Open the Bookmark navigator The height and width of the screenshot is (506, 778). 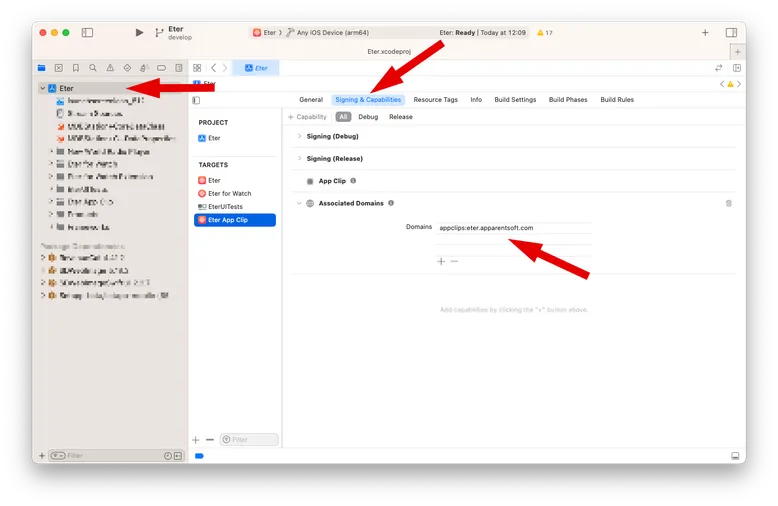coord(76,68)
